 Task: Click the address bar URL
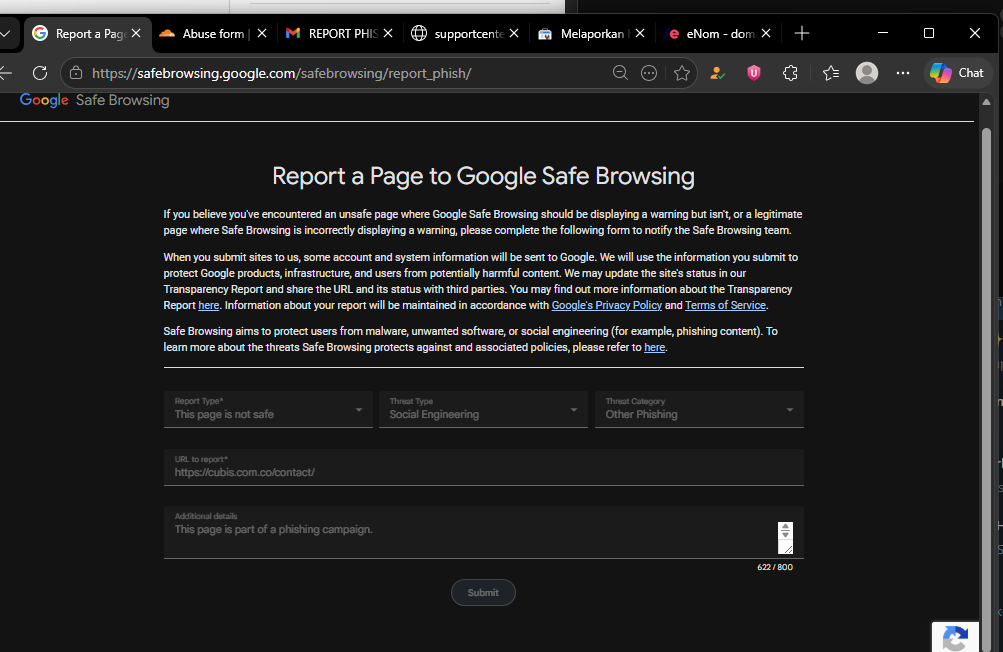[281, 73]
